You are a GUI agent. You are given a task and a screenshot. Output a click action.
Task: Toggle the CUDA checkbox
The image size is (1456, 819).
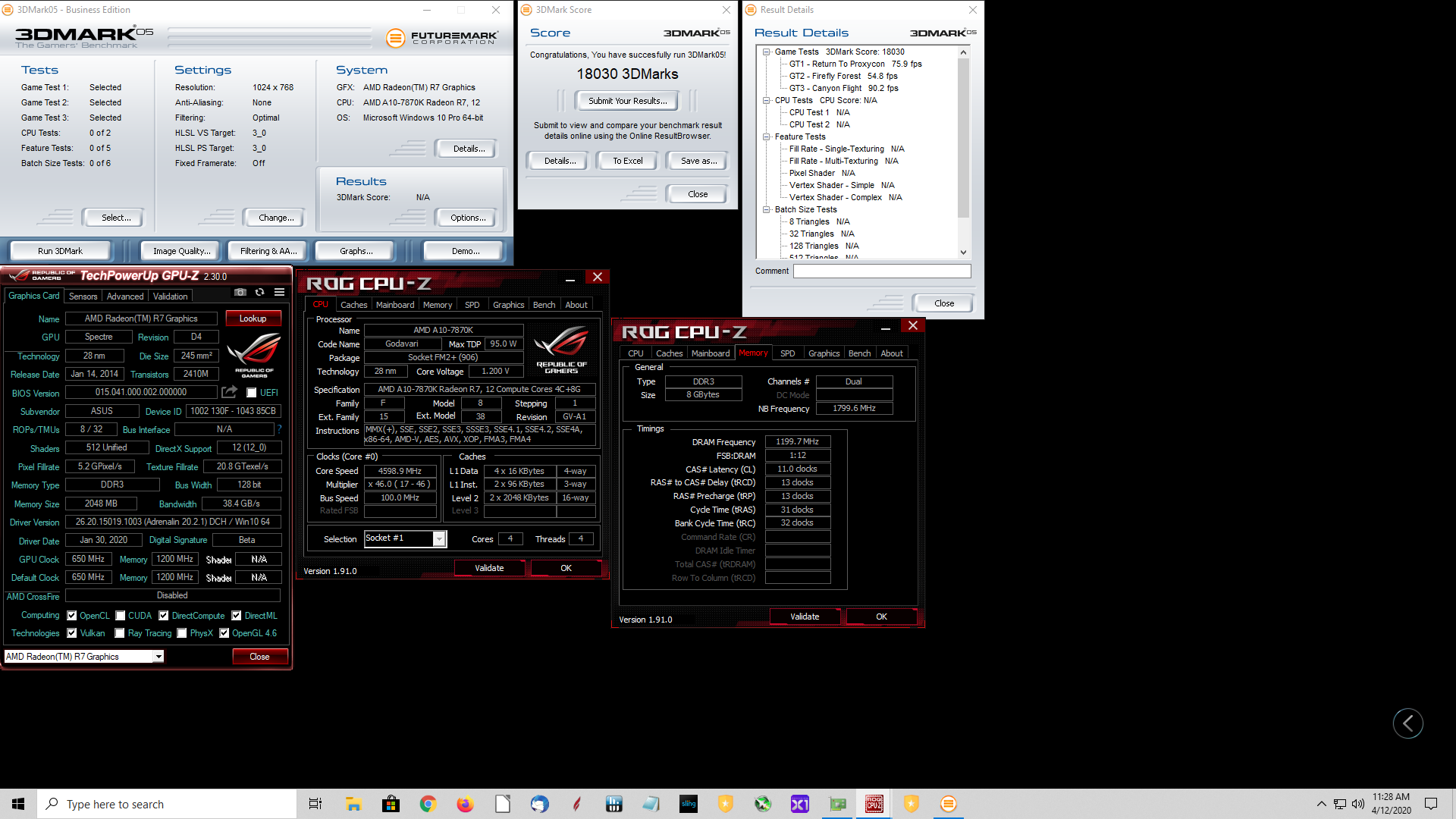tap(120, 616)
